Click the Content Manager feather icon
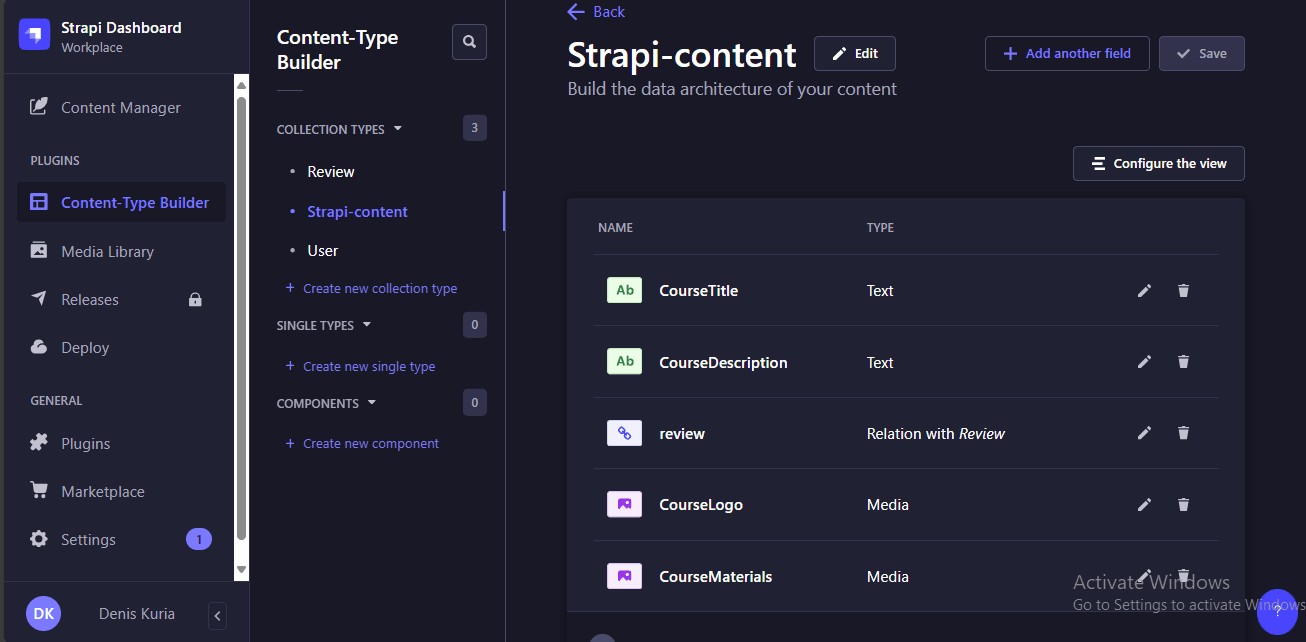Viewport: 1306px width, 642px height. click(x=39, y=106)
